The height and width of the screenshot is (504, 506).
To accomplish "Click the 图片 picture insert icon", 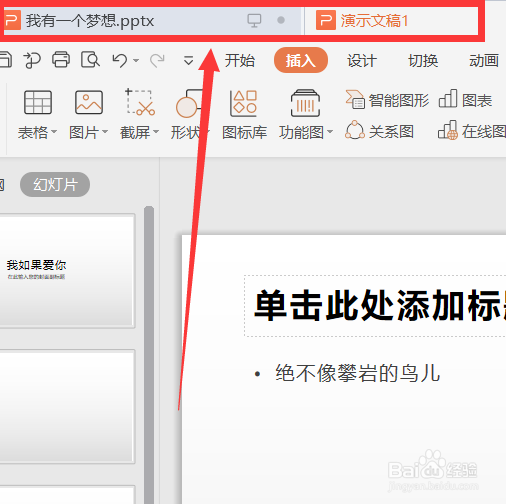I will 89,102.
